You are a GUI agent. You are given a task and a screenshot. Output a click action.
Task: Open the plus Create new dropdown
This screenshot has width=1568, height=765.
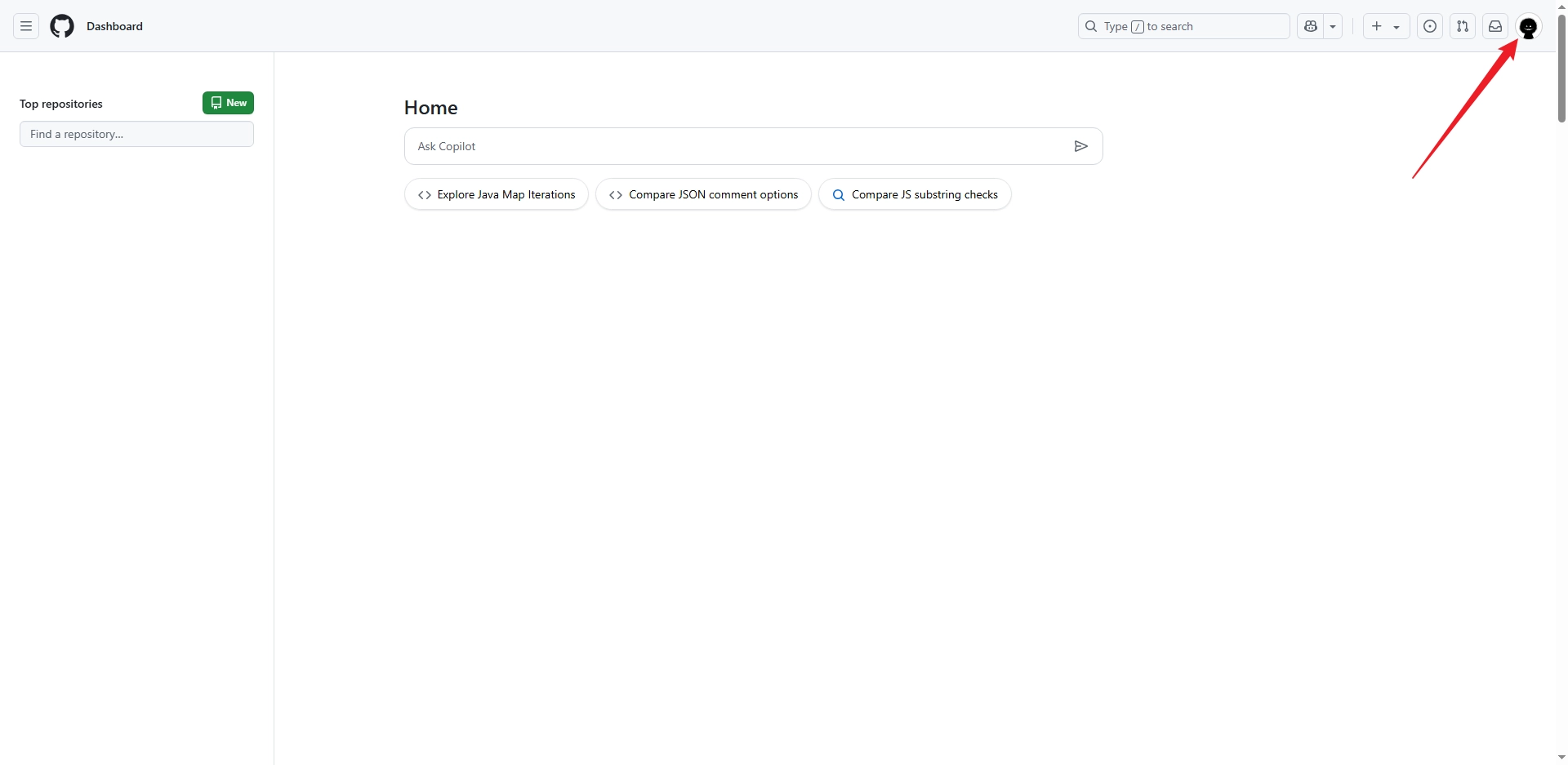click(1386, 26)
